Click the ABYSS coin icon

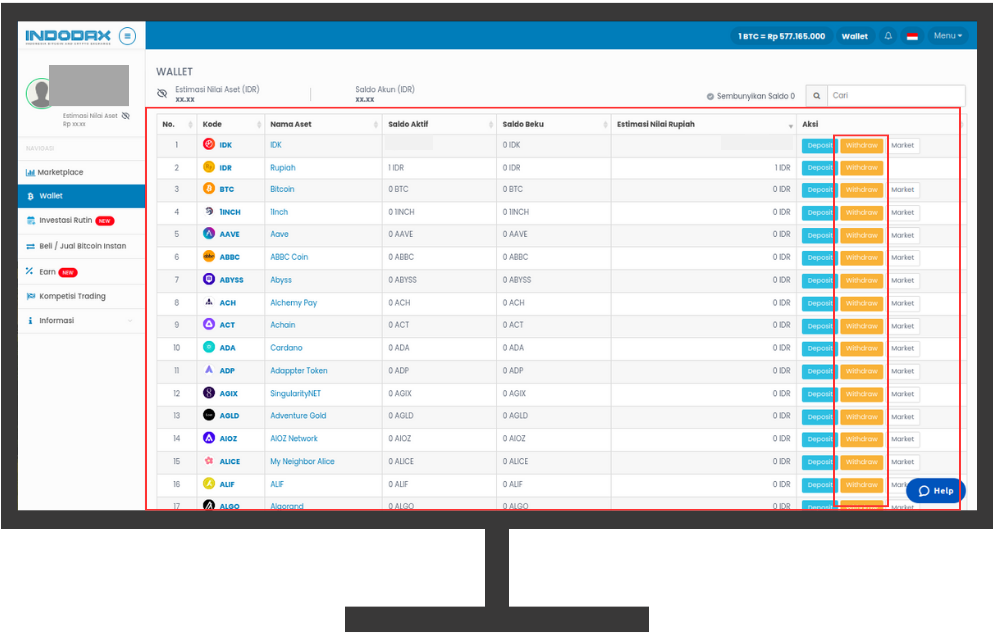click(209, 279)
